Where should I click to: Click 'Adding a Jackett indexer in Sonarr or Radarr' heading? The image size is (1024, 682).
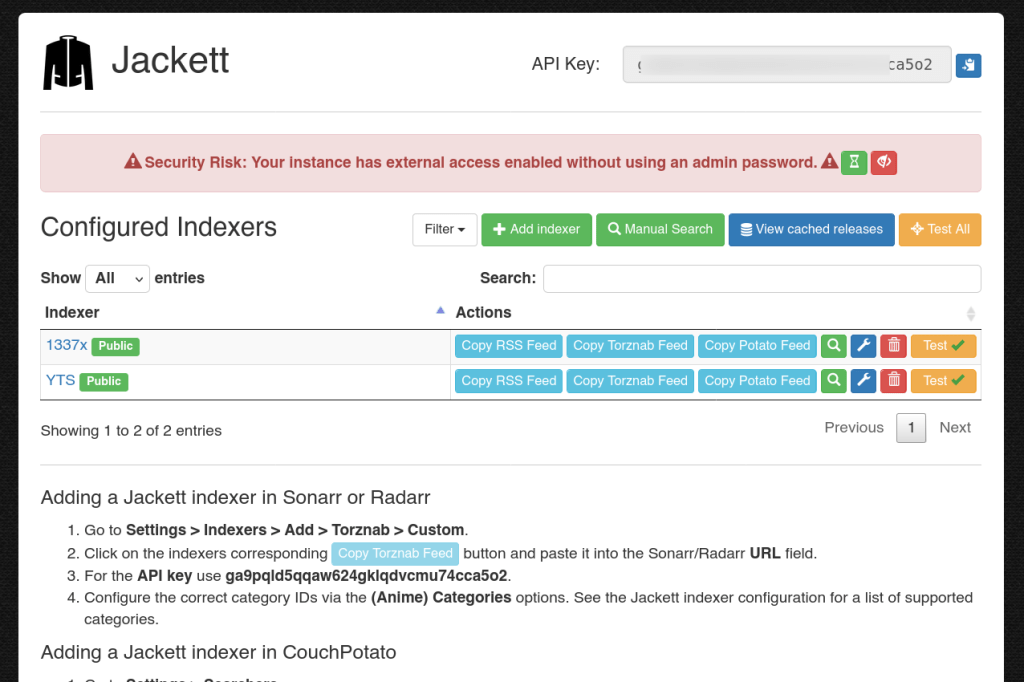pos(235,498)
